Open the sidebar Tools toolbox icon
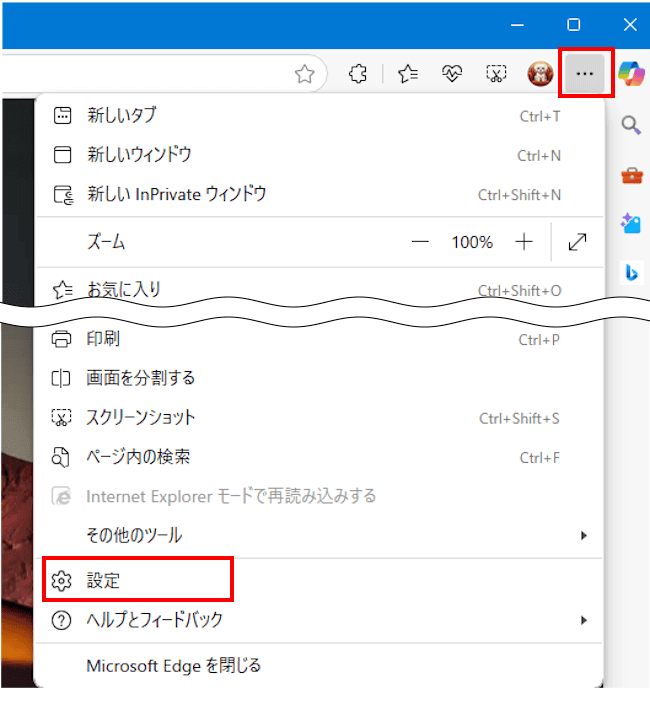 [x=632, y=175]
